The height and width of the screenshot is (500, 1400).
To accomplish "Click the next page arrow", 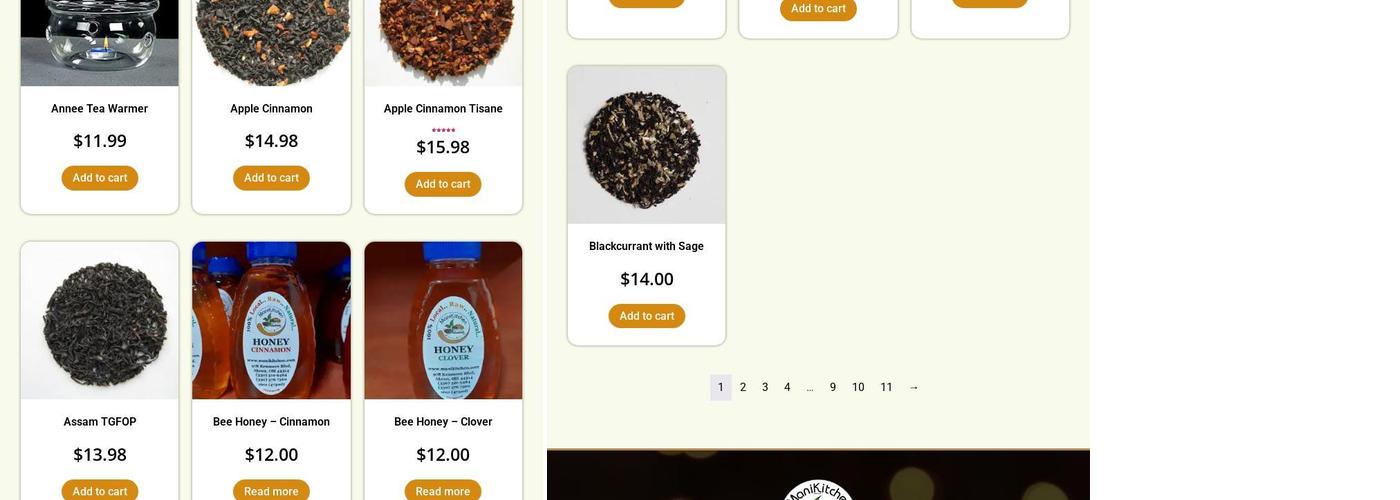I will pyautogui.click(x=914, y=388).
